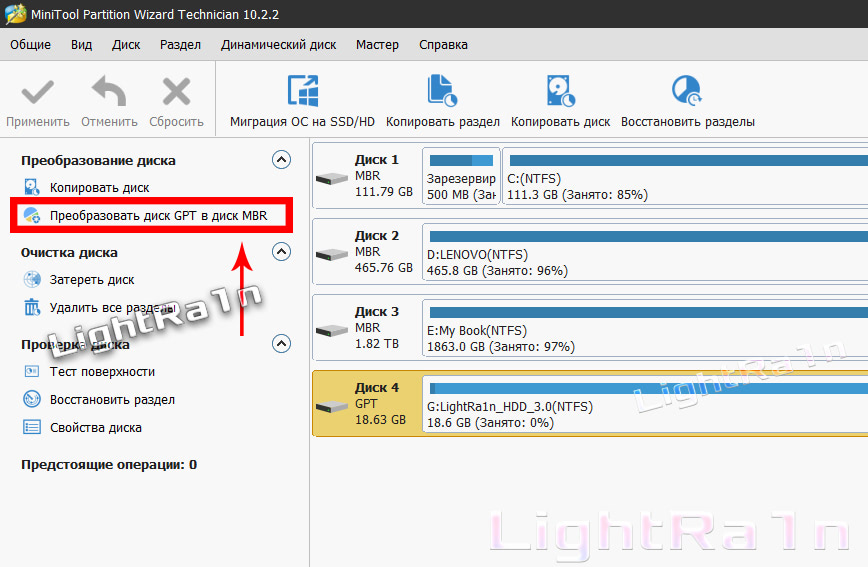Click Partition Recovery icon in sidebar
The image size is (868, 567).
click(x=32, y=399)
